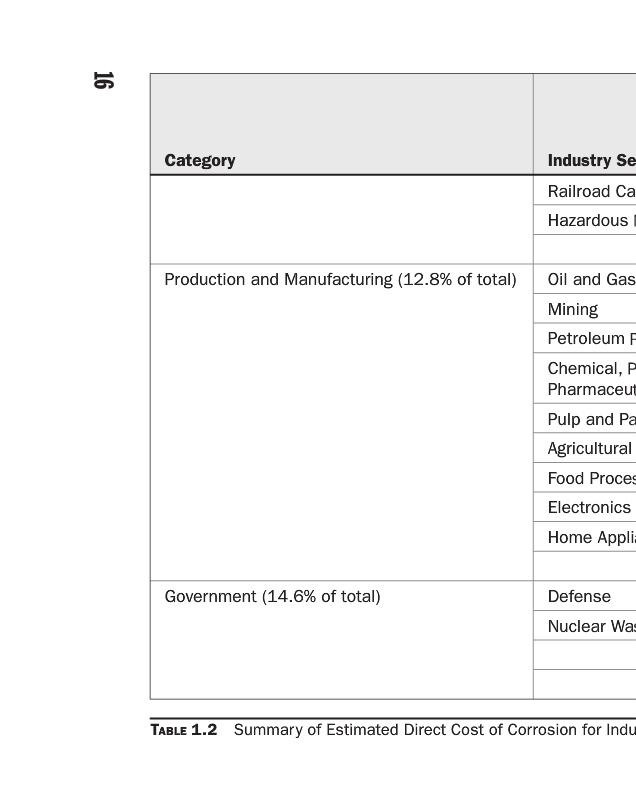This screenshot has height=800, width=636.
Task: Select the Category column header
Action: pyautogui.click(x=200, y=161)
